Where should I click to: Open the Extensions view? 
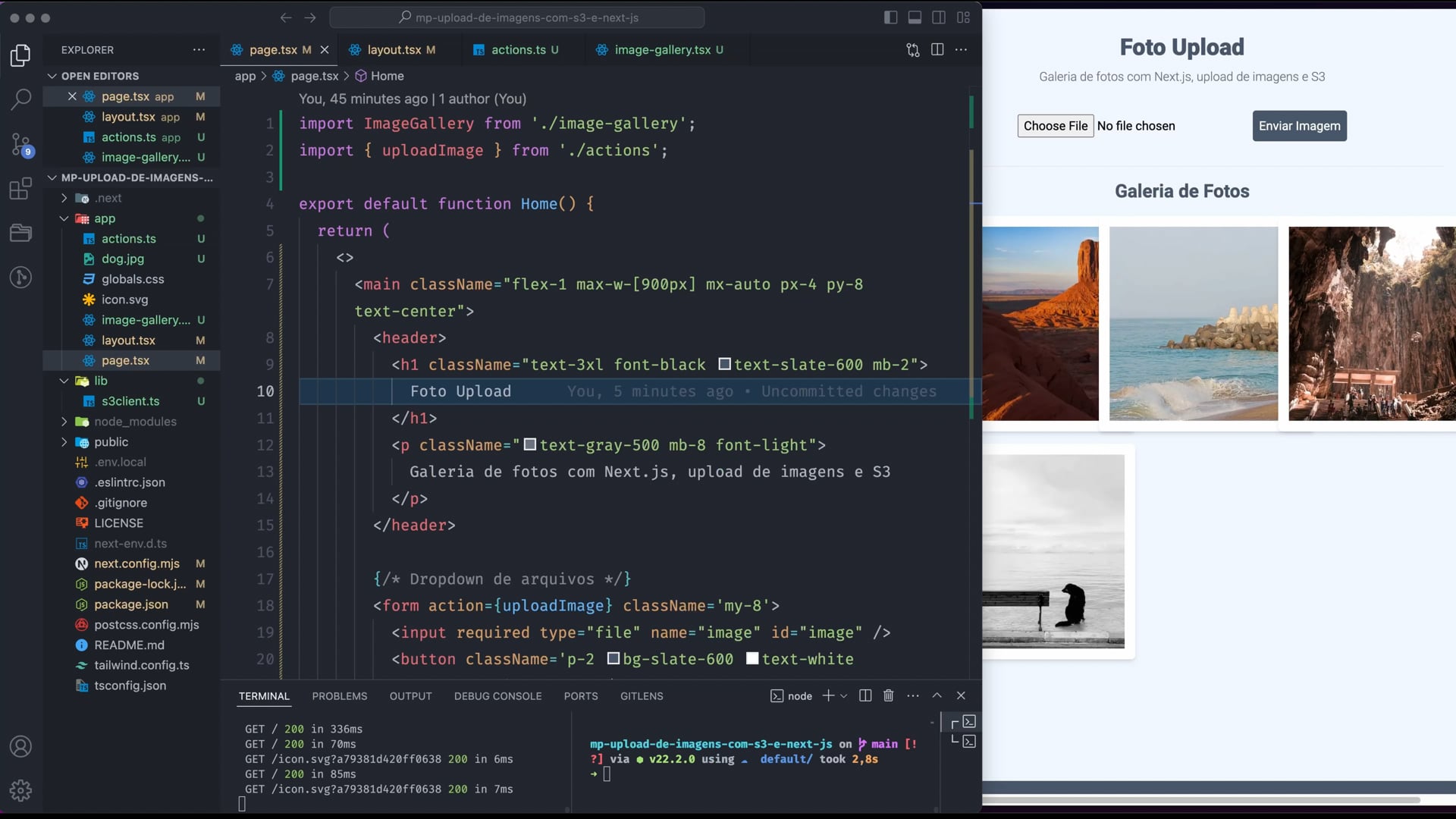click(21, 188)
